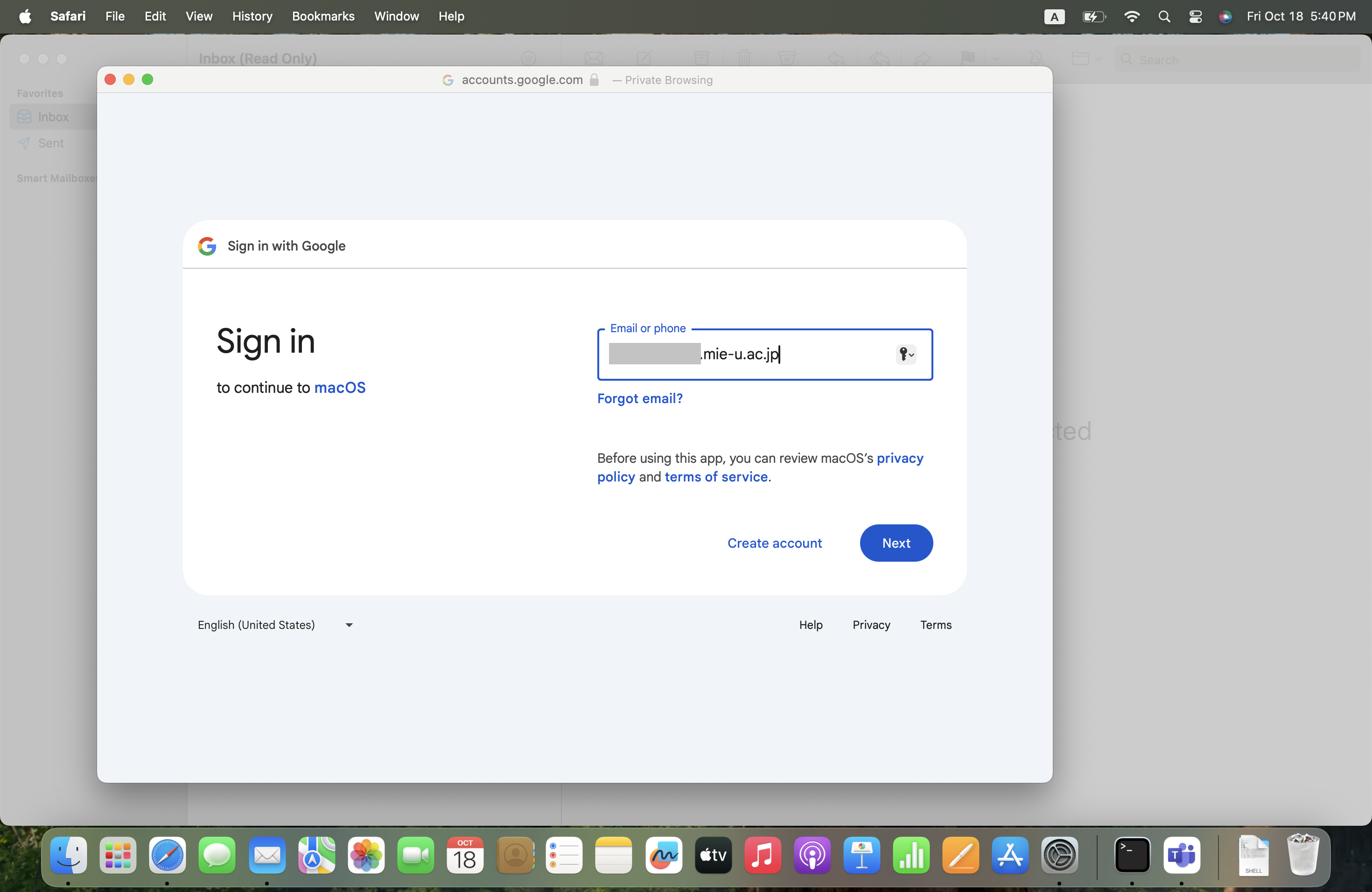Open the Safari menu
Image resolution: width=1372 pixels, height=892 pixels.
[68, 16]
